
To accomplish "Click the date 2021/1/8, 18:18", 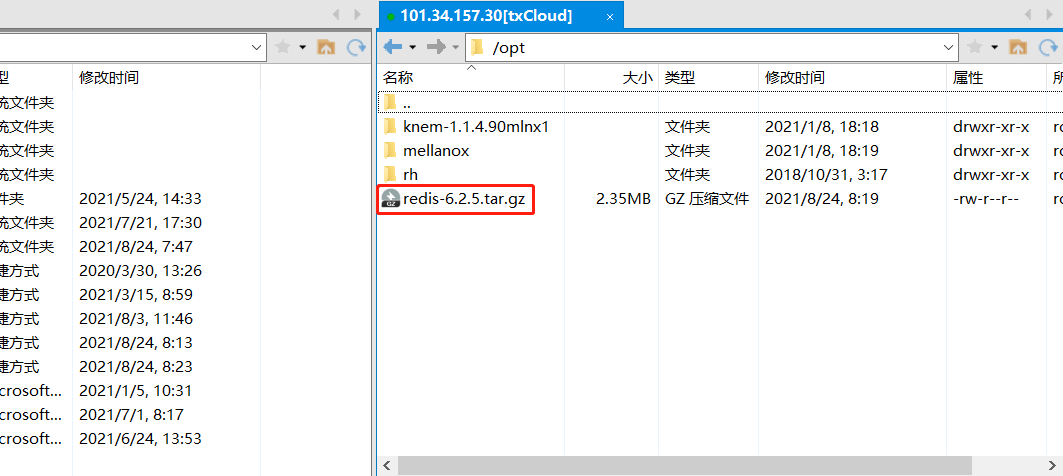I will [822, 127].
